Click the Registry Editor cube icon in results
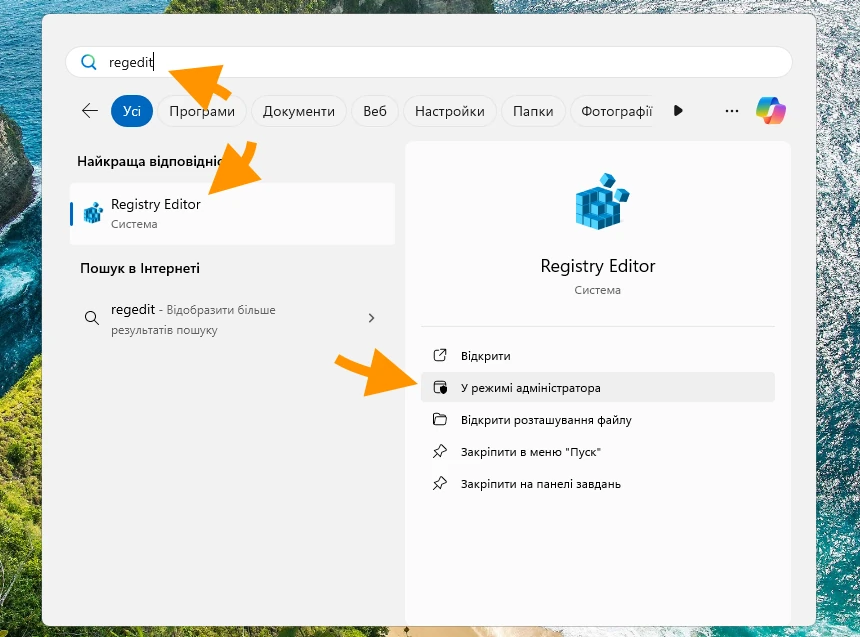 [93, 213]
